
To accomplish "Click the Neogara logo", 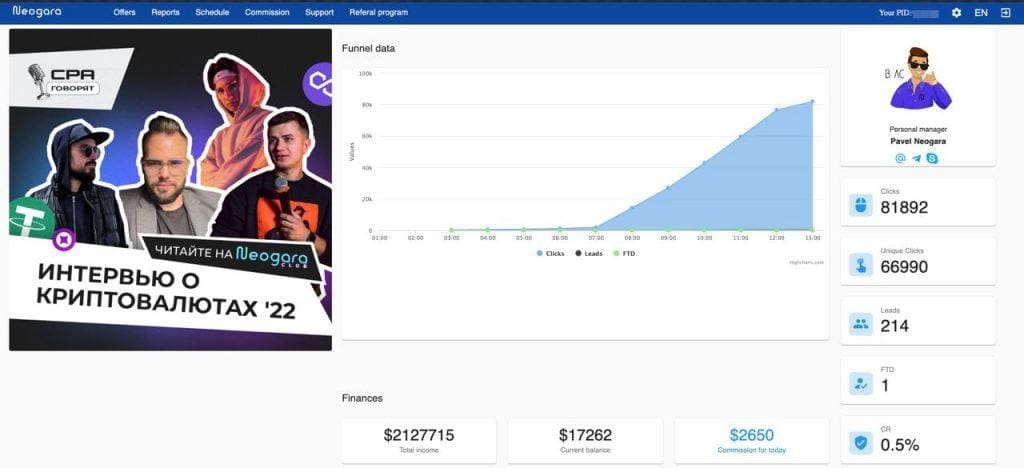I will pos(37,12).
